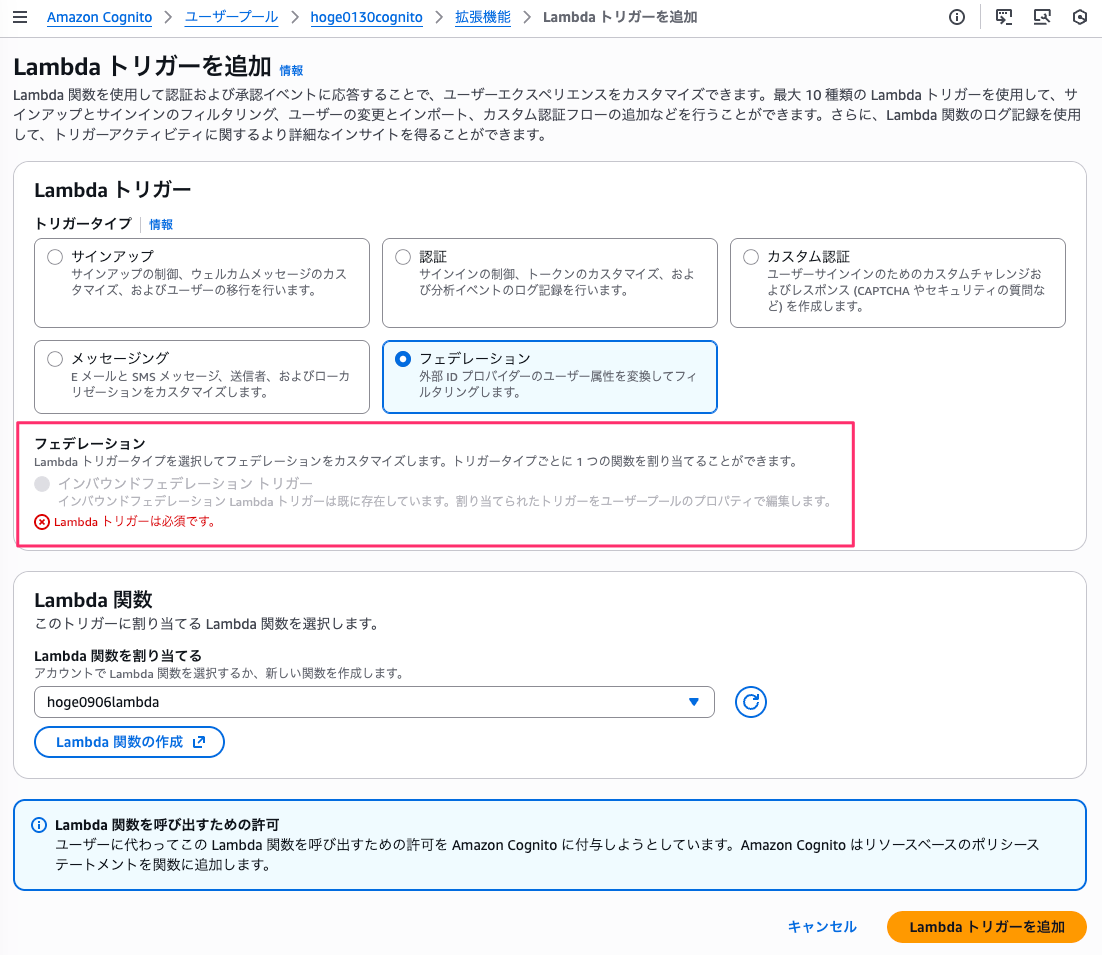Click the monitor with wrench icon
Image resolution: width=1102 pixels, height=955 pixels.
coord(1042,17)
